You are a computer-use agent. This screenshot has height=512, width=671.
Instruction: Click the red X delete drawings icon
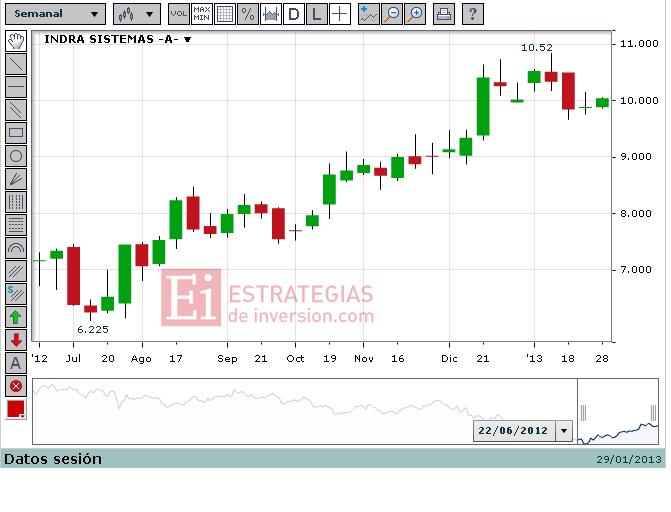pos(16,387)
